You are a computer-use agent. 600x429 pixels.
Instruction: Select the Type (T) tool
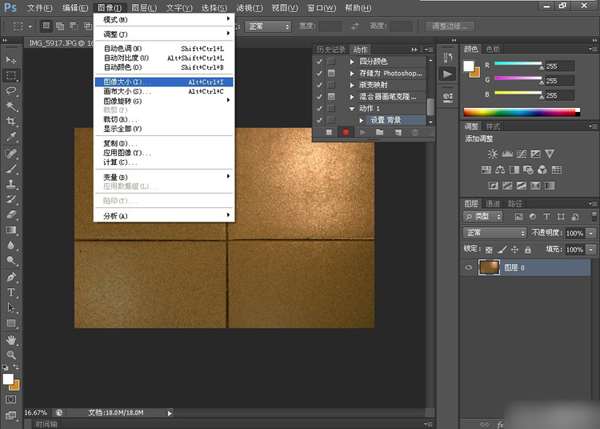point(12,292)
